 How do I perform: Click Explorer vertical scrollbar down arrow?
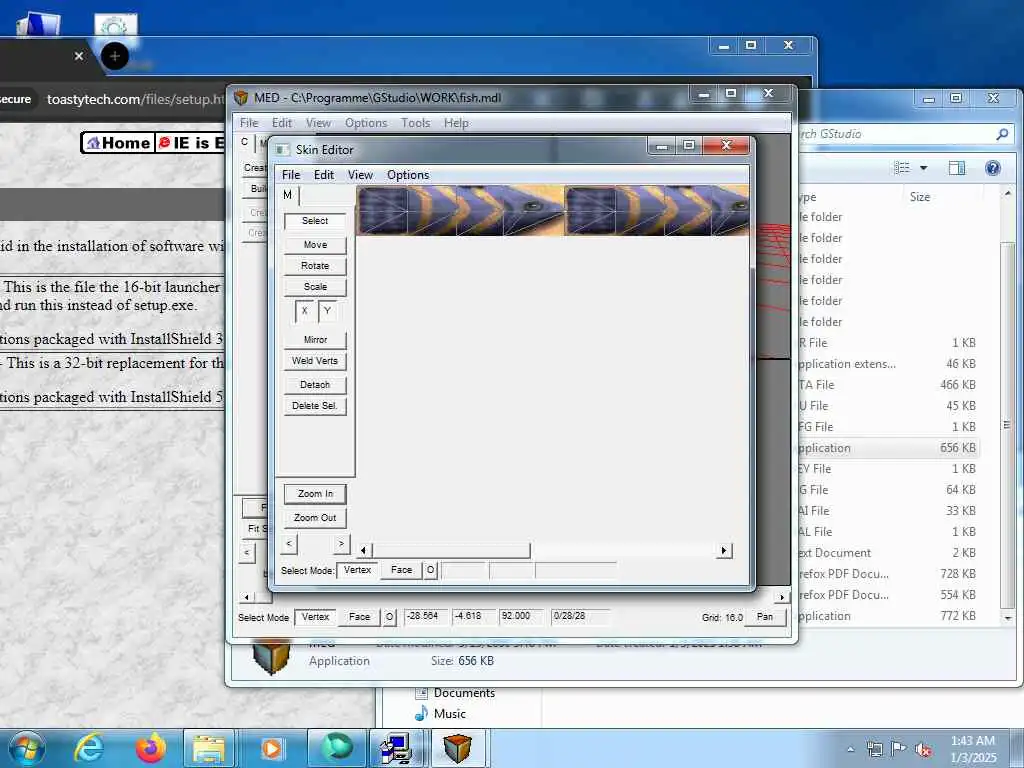pyautogui.click(x=1008, y=617)
